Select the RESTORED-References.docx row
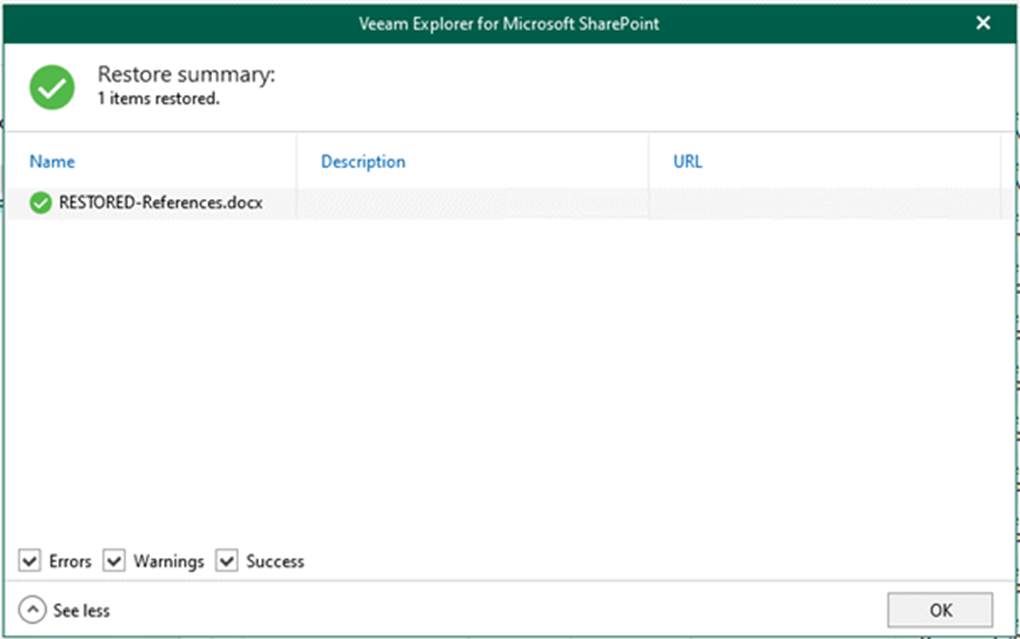This screenshot has width=1020, height=639. (509, 203)
